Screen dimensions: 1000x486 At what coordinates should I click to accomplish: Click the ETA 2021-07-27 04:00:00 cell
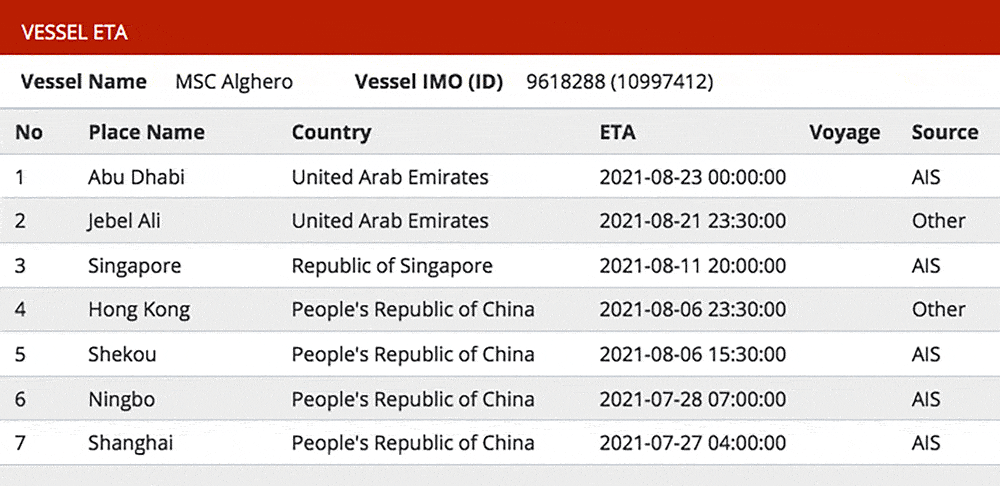pos(692,443)
